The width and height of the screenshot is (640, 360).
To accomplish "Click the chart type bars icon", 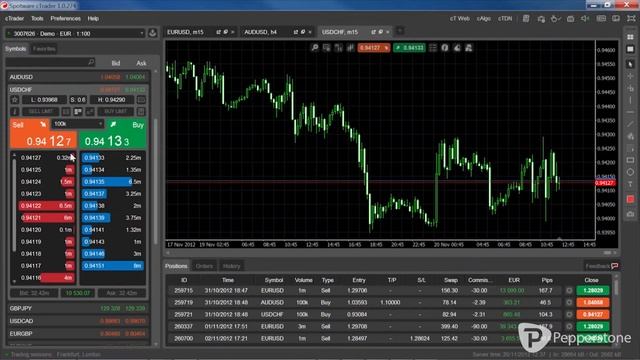I will tap(350, 48).
